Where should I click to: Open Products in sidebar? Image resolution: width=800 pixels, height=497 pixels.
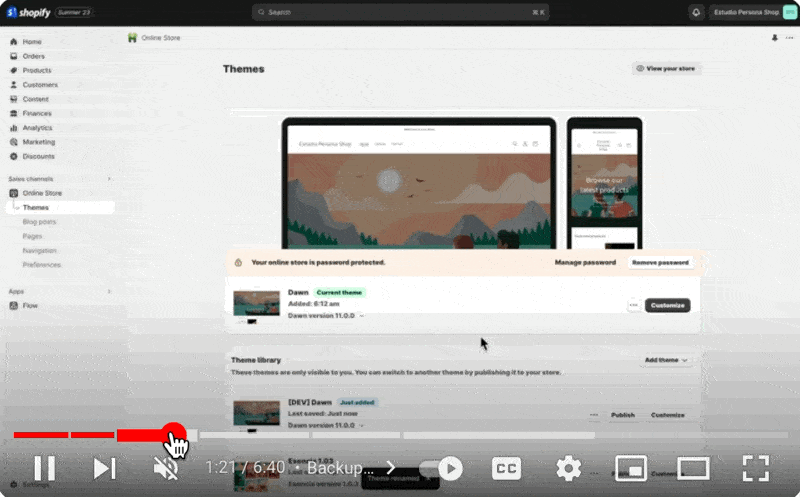coord(37,70)
